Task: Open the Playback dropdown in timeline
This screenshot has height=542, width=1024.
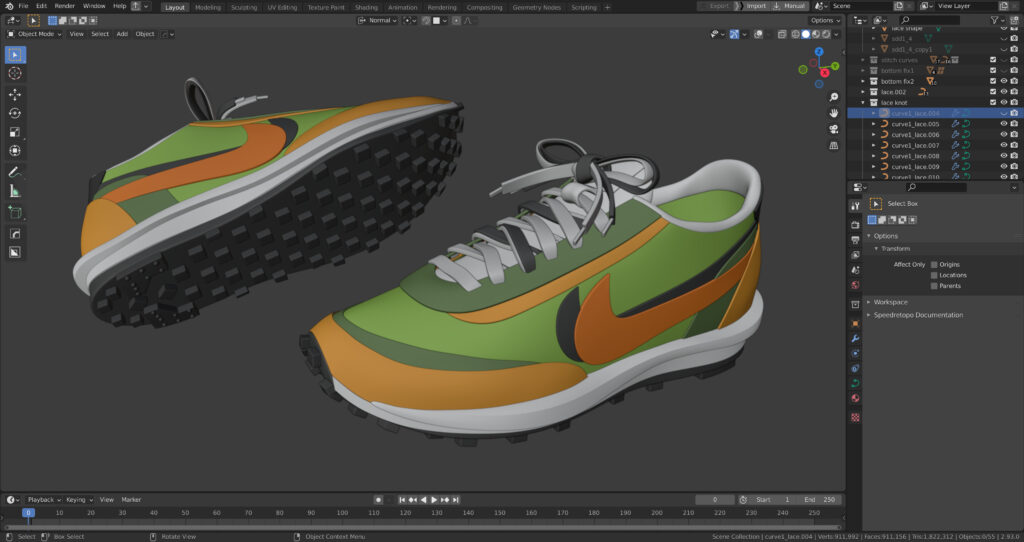Action: click(44, 500)
